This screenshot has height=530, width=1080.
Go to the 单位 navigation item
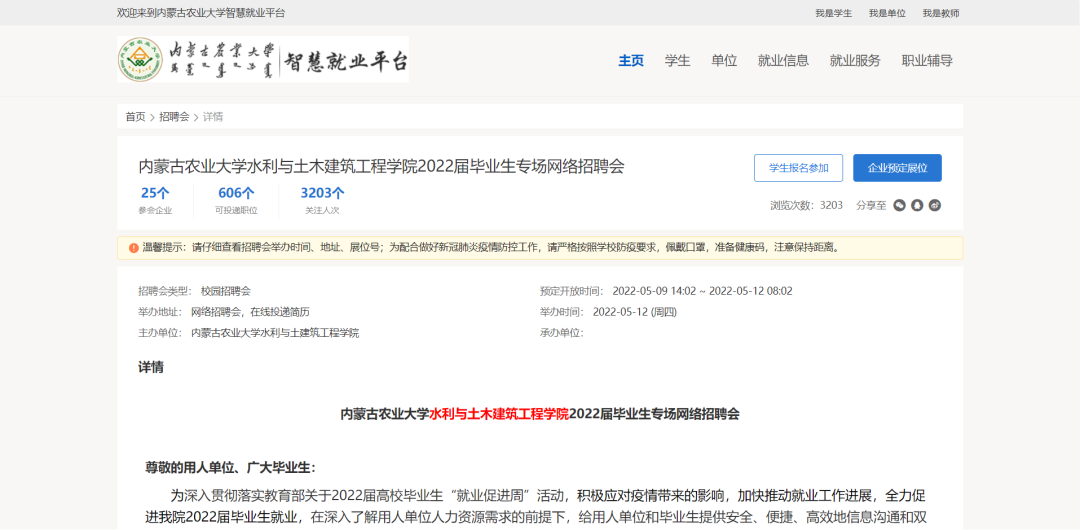click(x=724, y=60)
